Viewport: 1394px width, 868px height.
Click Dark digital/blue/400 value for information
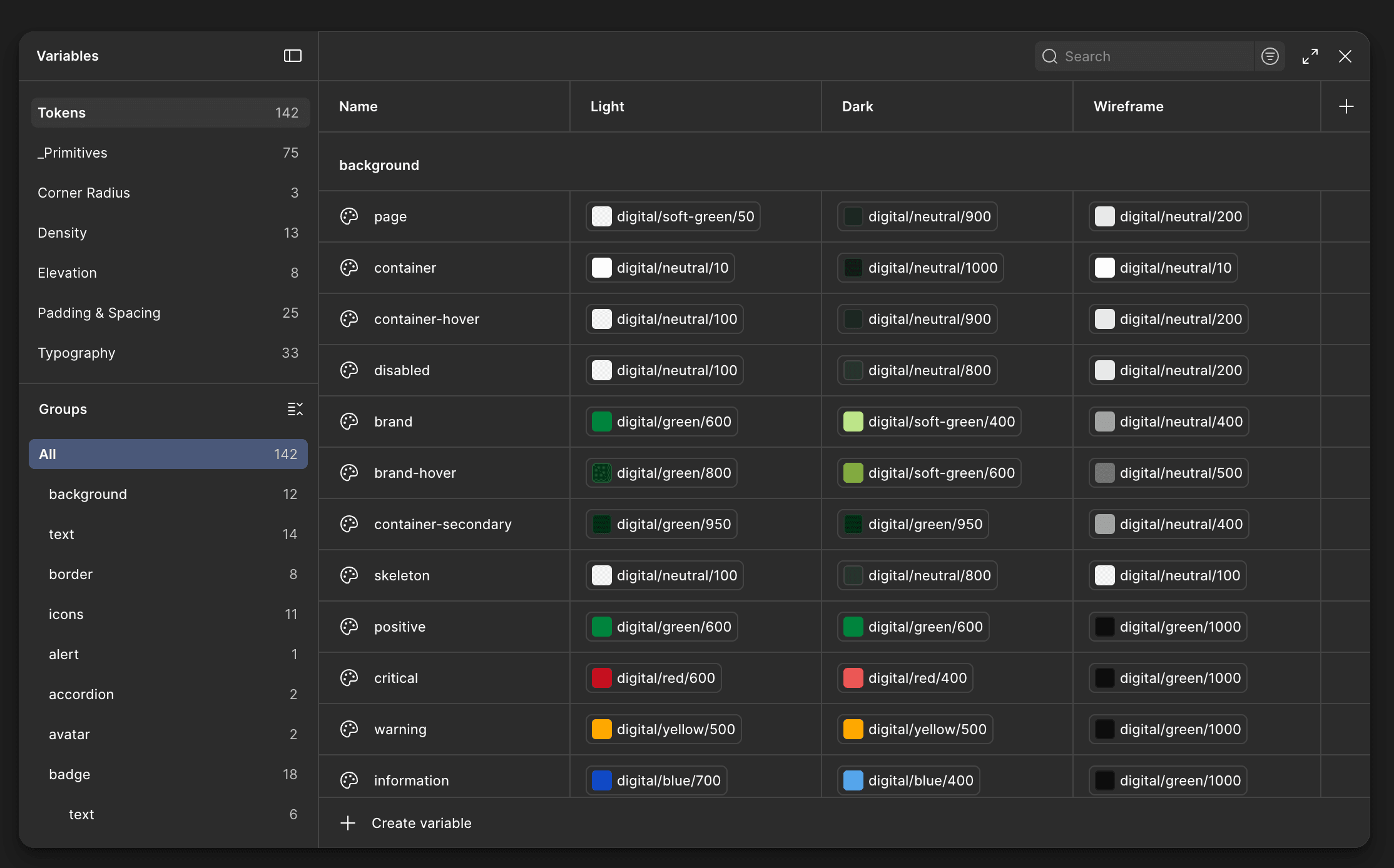[x=908, y=780]
